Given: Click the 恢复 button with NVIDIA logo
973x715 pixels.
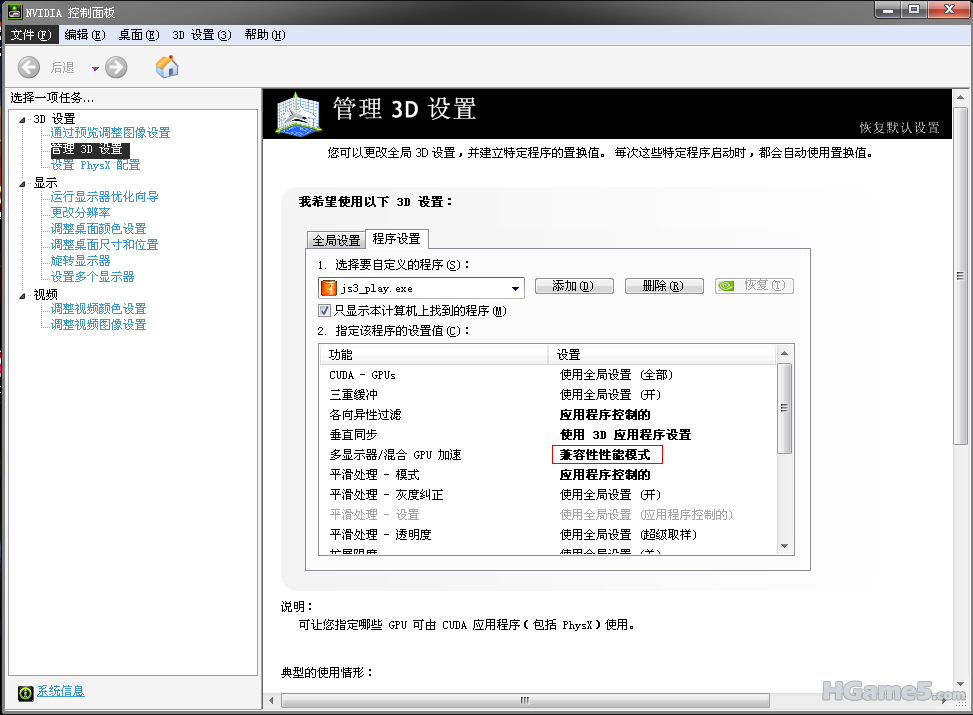Looking at the screenshot, I should [754, 286].
